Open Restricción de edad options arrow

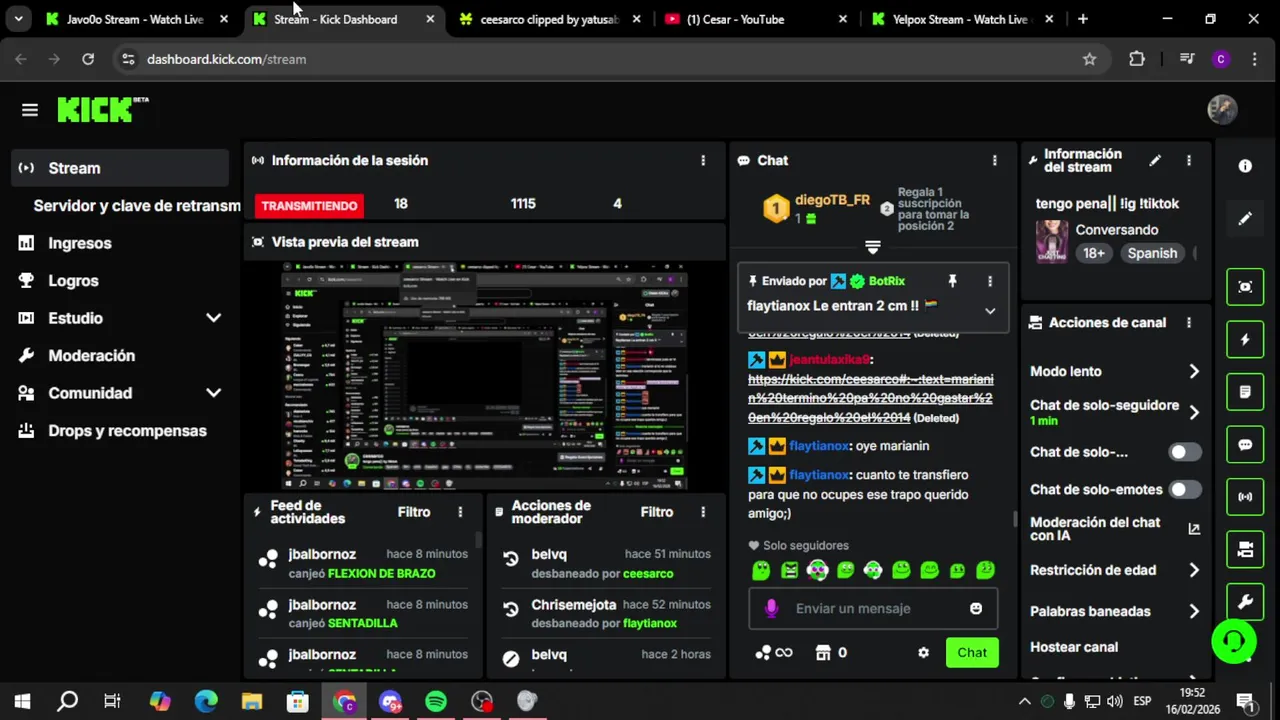coord(1194,570)
